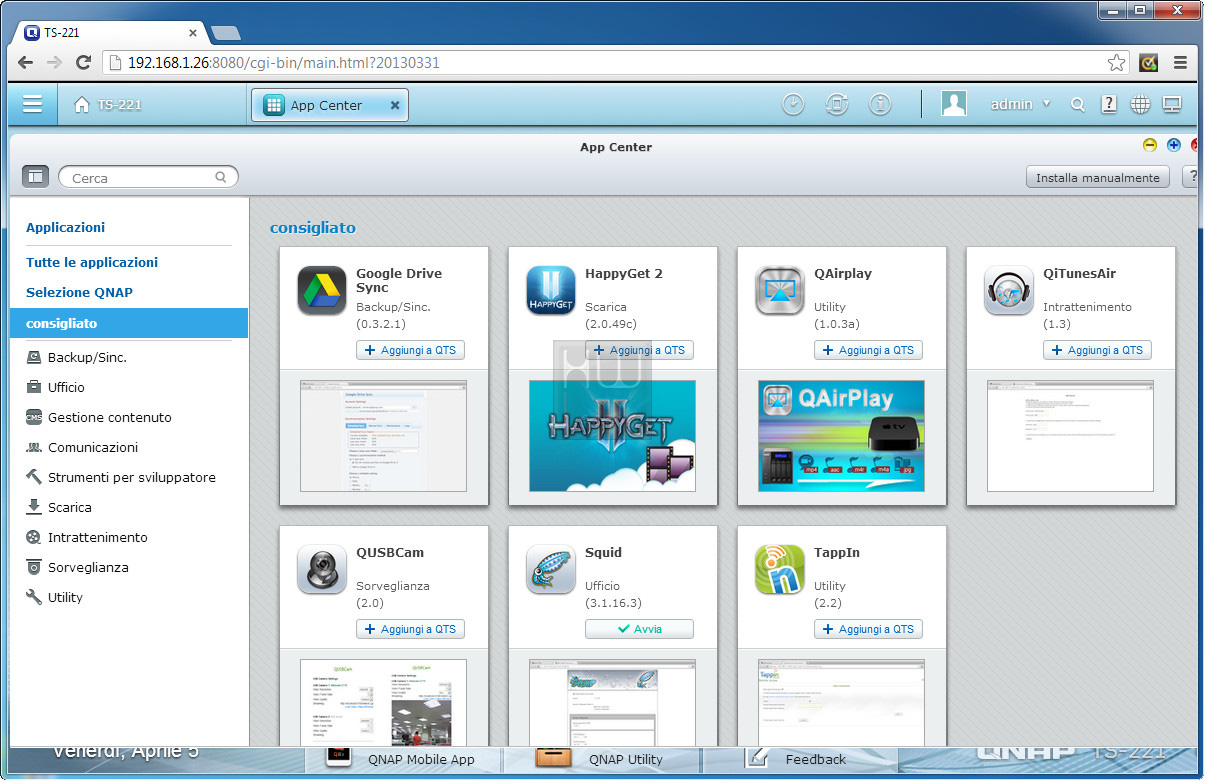Reload the page in the browser
This screenshot has width=1205, height=781.
point(84,63)
